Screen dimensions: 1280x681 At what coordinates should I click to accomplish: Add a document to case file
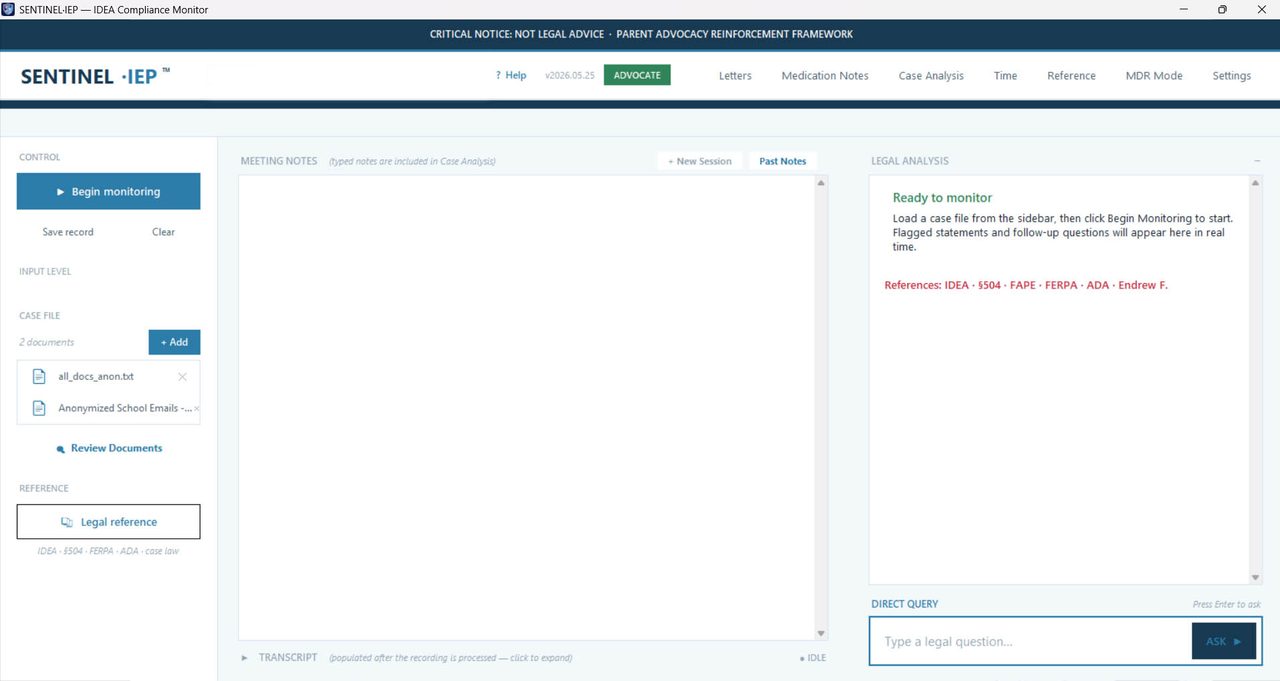[174, 342]
